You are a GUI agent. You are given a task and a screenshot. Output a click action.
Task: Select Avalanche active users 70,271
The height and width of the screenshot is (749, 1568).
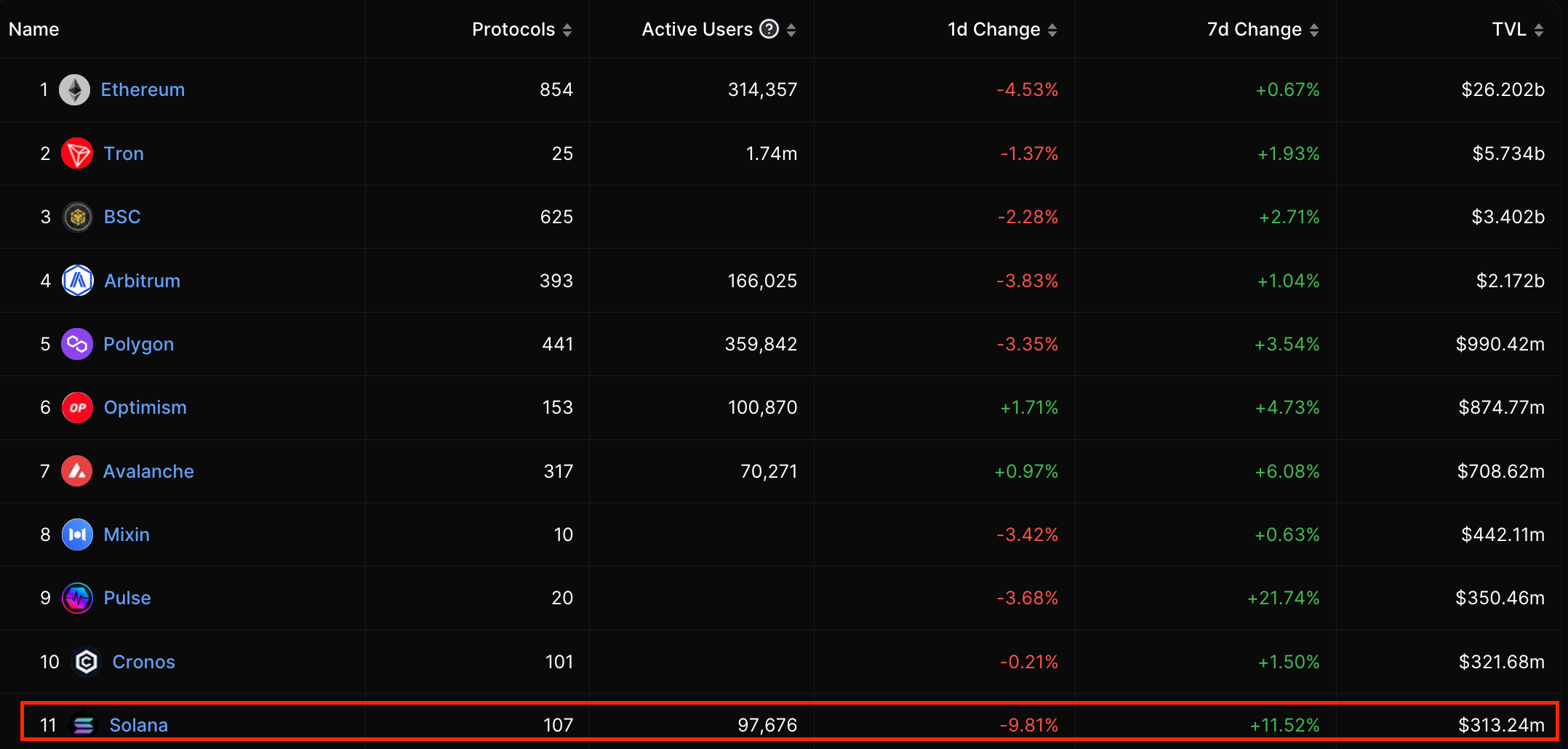(x=769, y=471)
